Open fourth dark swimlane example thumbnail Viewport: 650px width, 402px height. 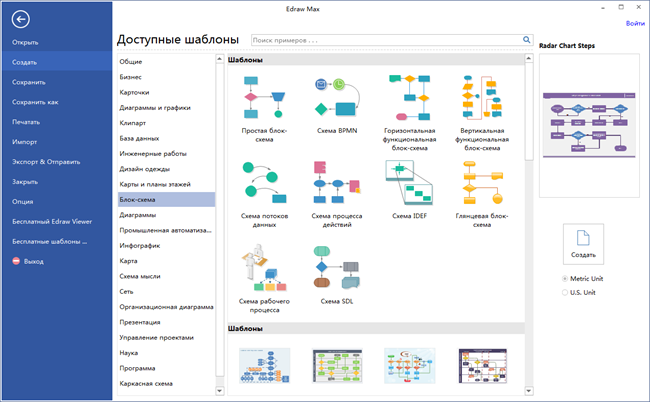pyautogui.click(x=483, y=366)
